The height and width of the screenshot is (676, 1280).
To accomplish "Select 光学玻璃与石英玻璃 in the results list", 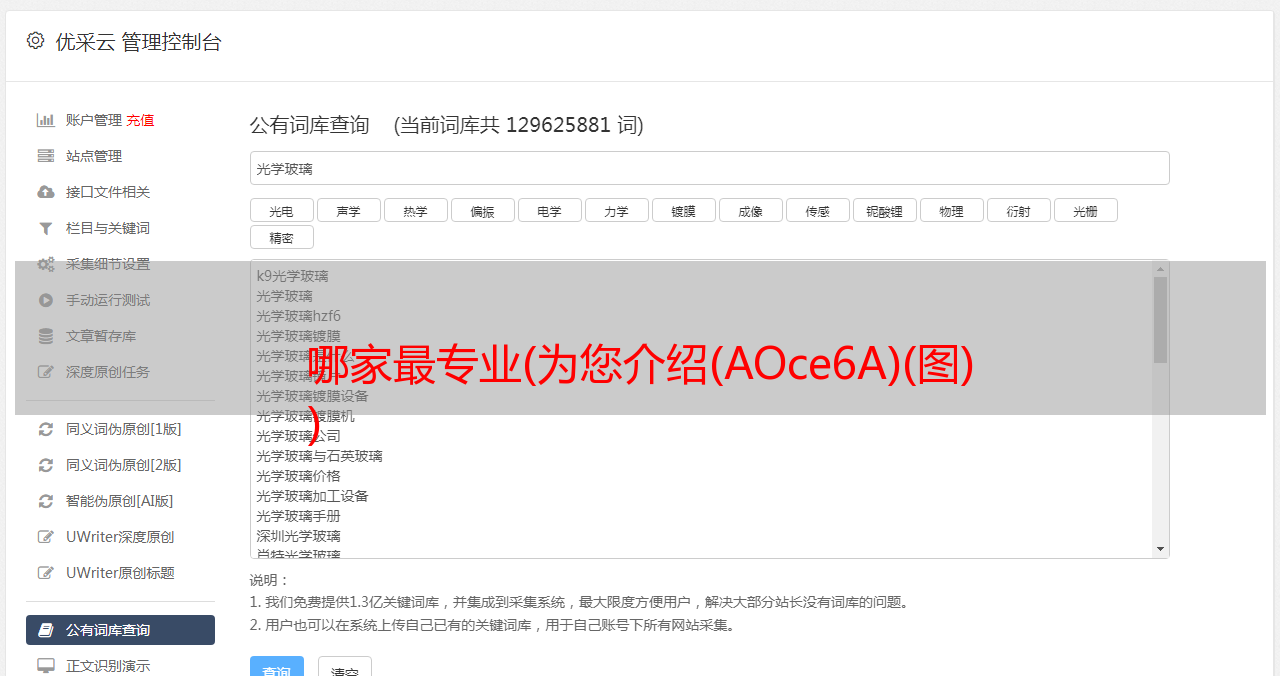I will point(319,456).
